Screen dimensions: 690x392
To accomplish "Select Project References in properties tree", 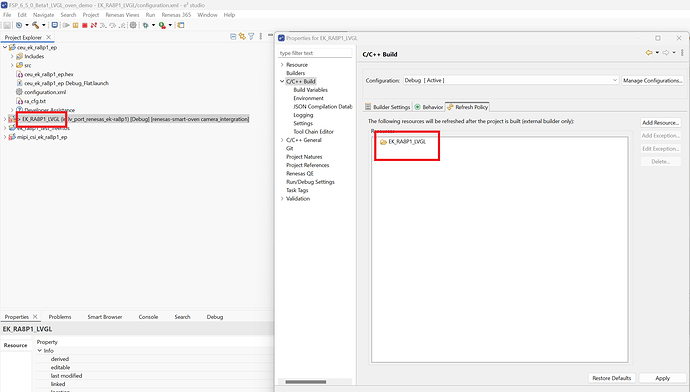I will (308, 165).
